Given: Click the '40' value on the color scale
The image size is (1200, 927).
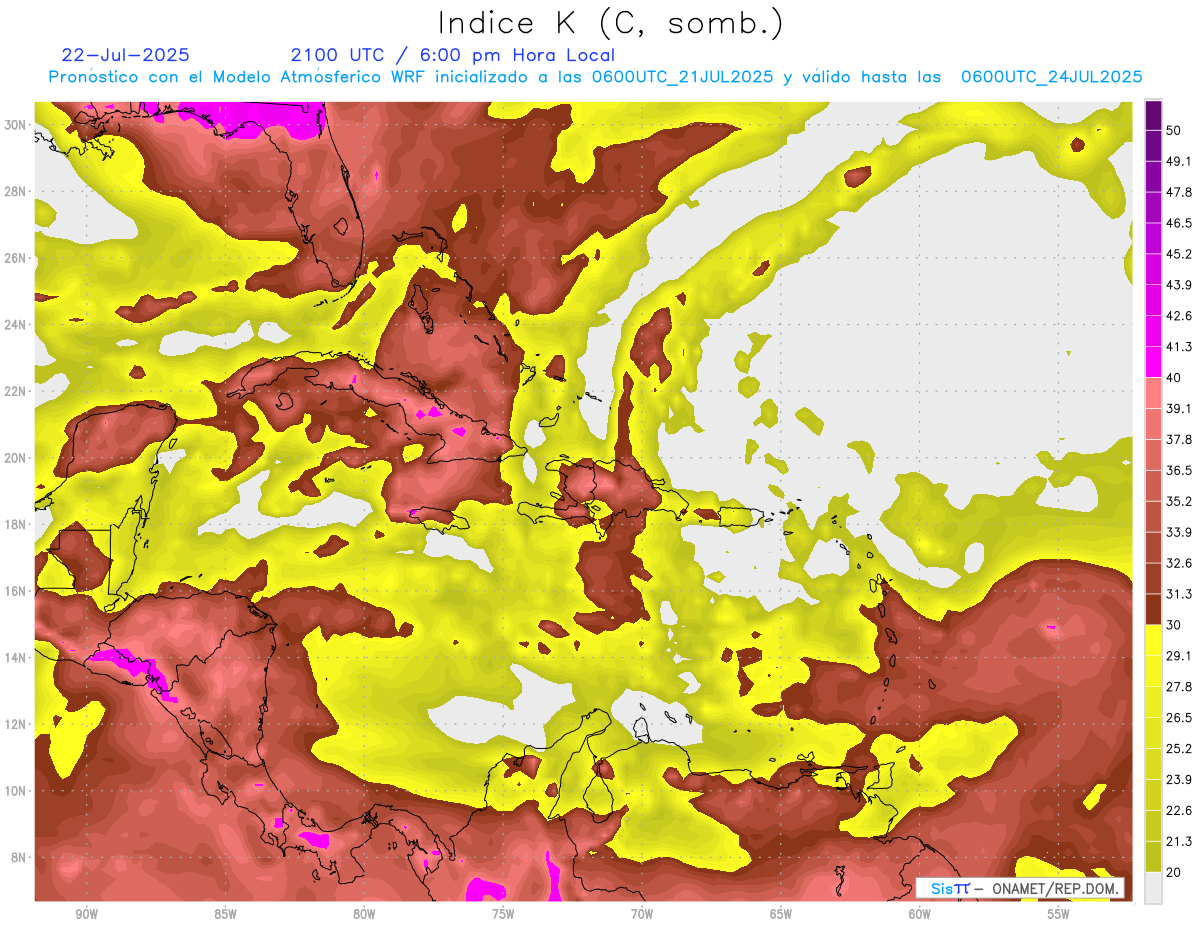Looking at the screenshot, I should (1174, 377).
